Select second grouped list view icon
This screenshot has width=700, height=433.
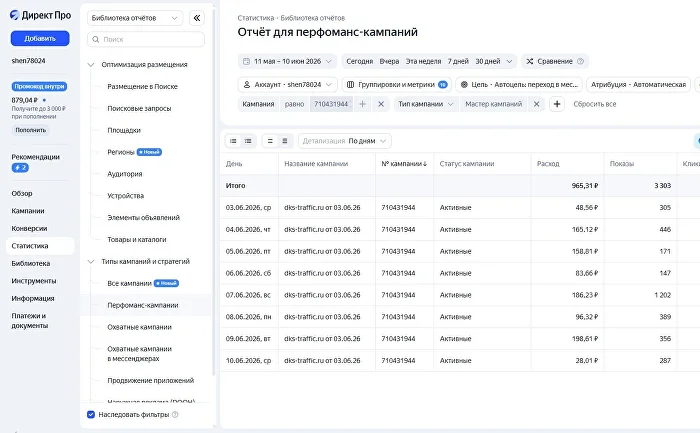[x=248, y=141]
